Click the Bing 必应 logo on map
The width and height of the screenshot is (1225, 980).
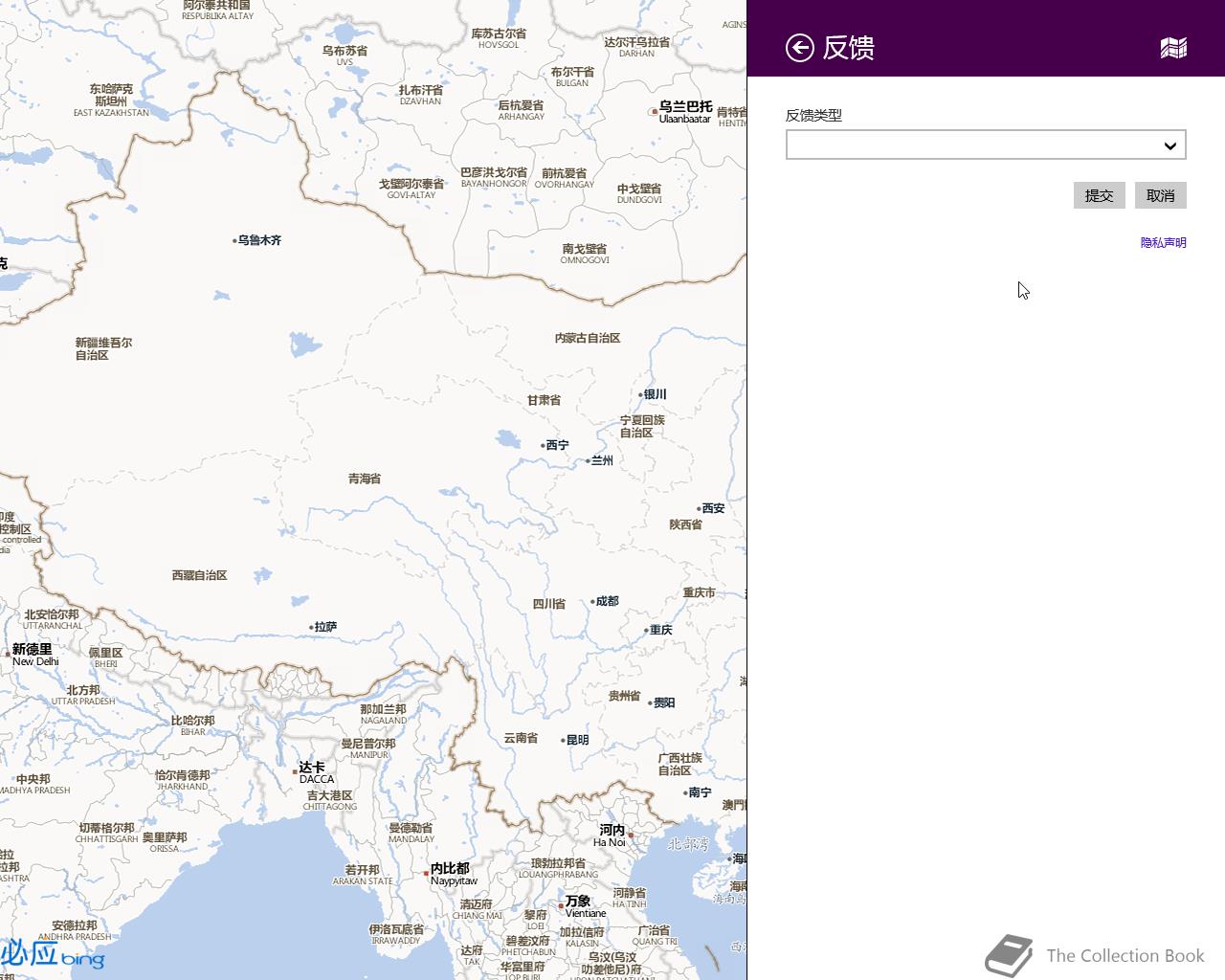coord(53,954)
